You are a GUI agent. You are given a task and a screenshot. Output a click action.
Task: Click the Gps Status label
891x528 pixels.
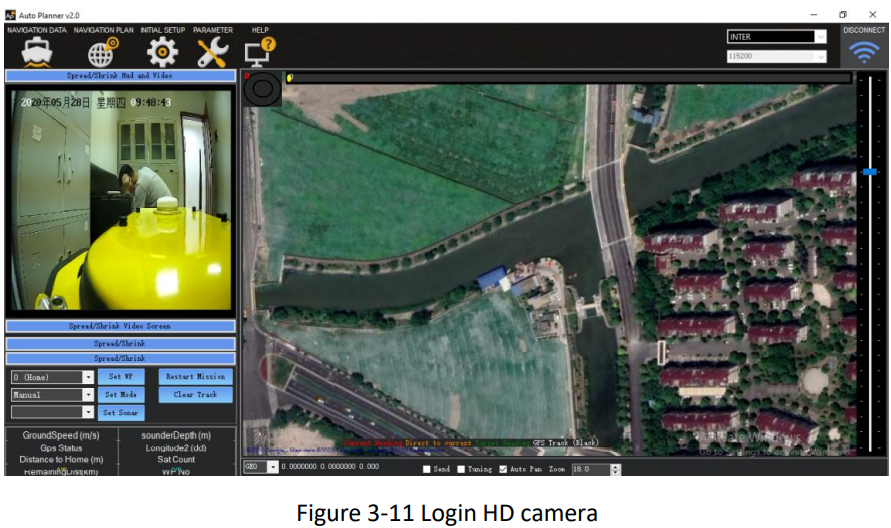[x=61, y=448]
